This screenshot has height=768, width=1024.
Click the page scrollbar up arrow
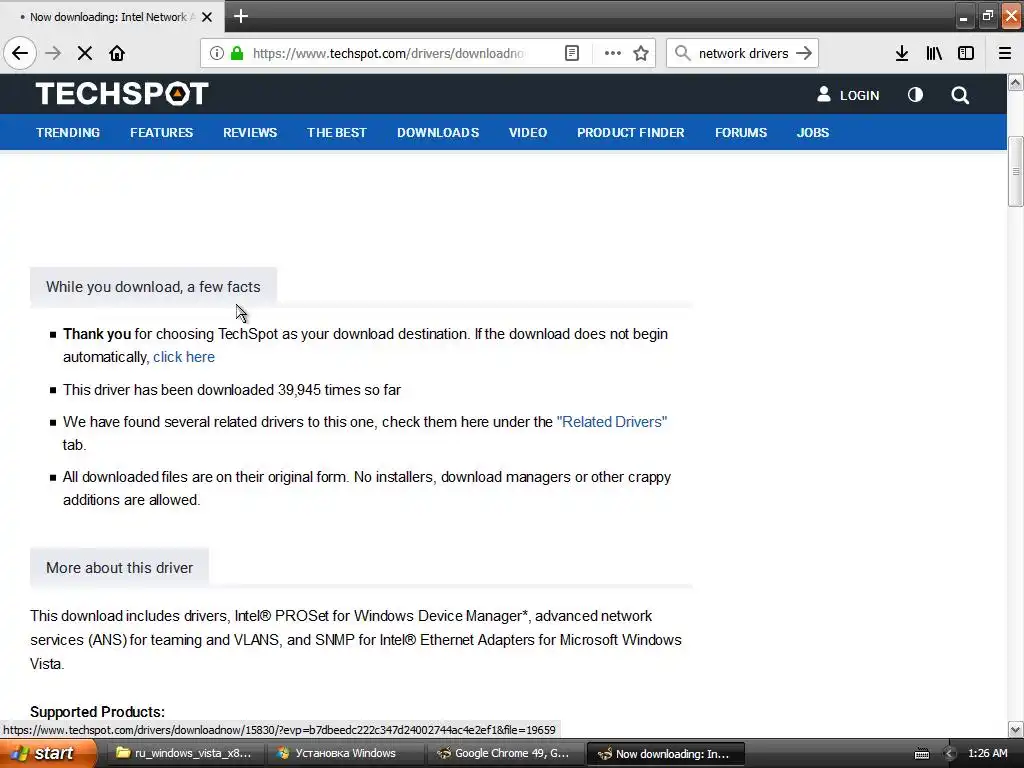click(x=1016, y=82)
